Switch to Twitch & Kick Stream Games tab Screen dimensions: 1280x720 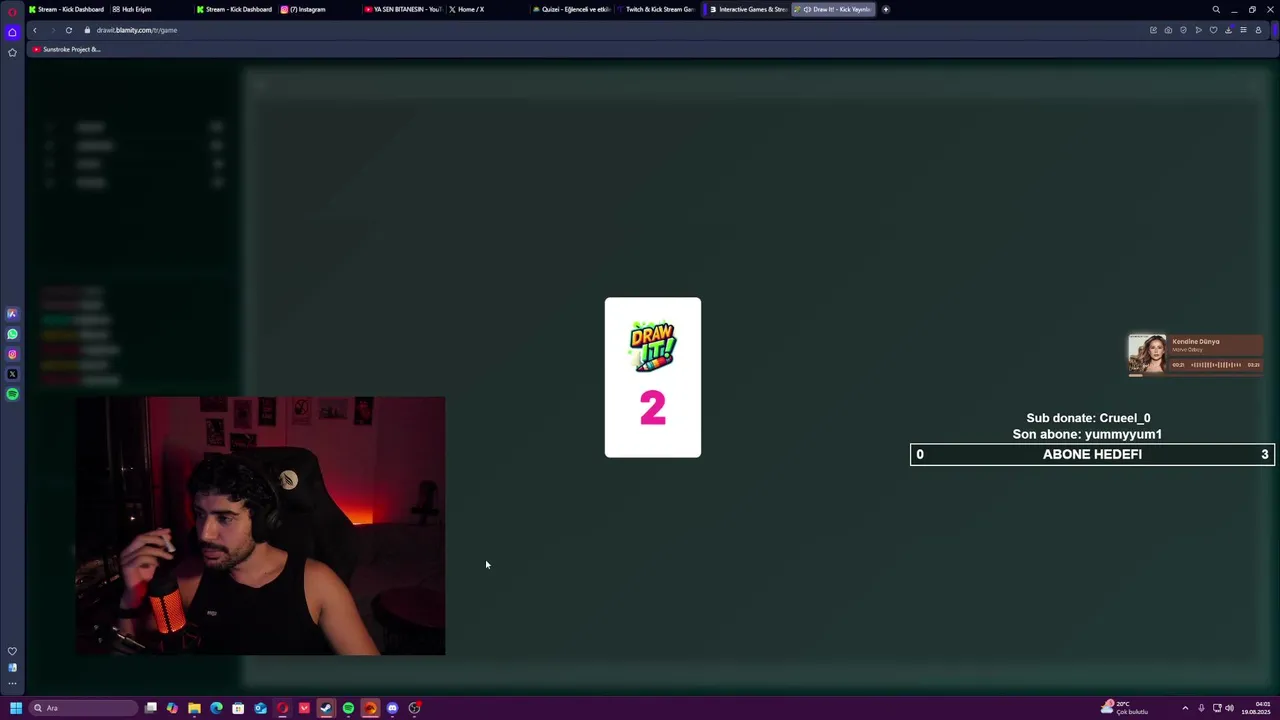pyautogui.click(x=657, y=9)
